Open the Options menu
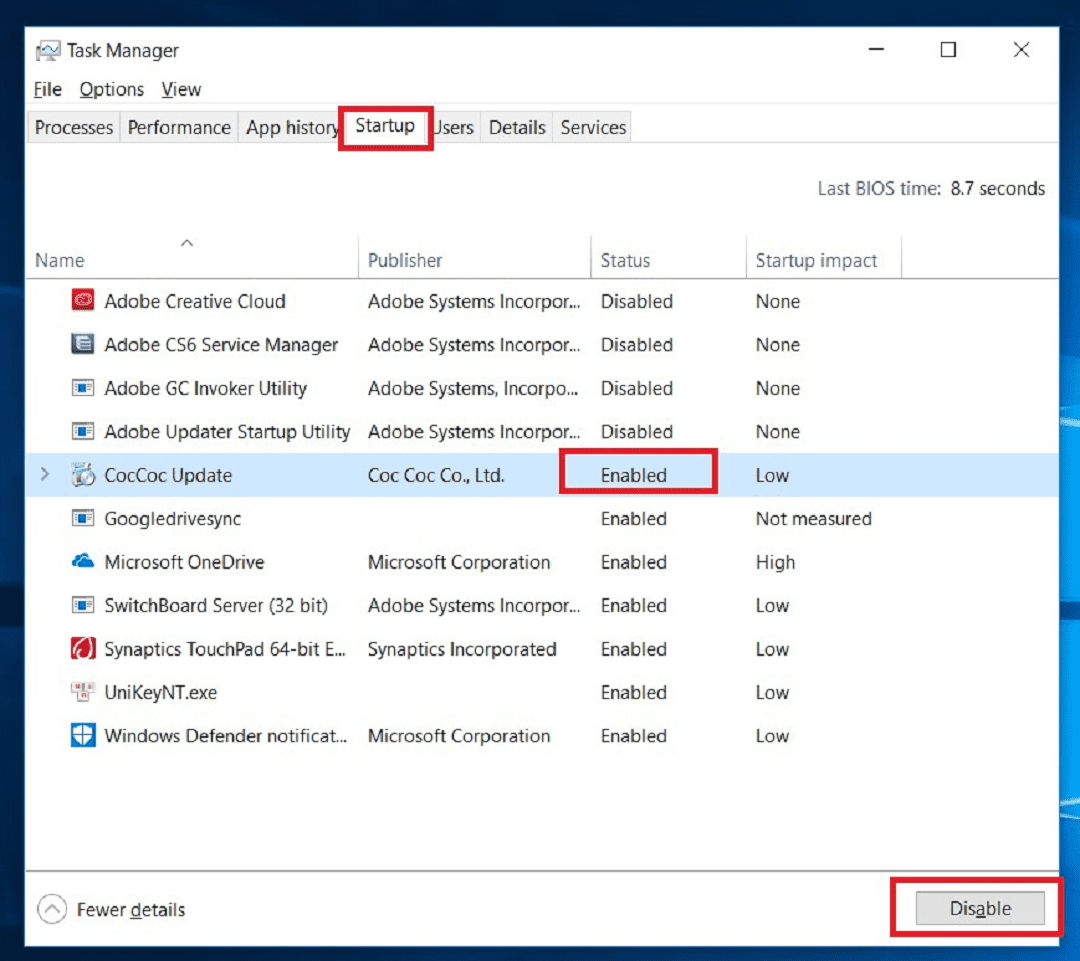The width and height of the screenshot is (1080, 961). coord(112,89)
